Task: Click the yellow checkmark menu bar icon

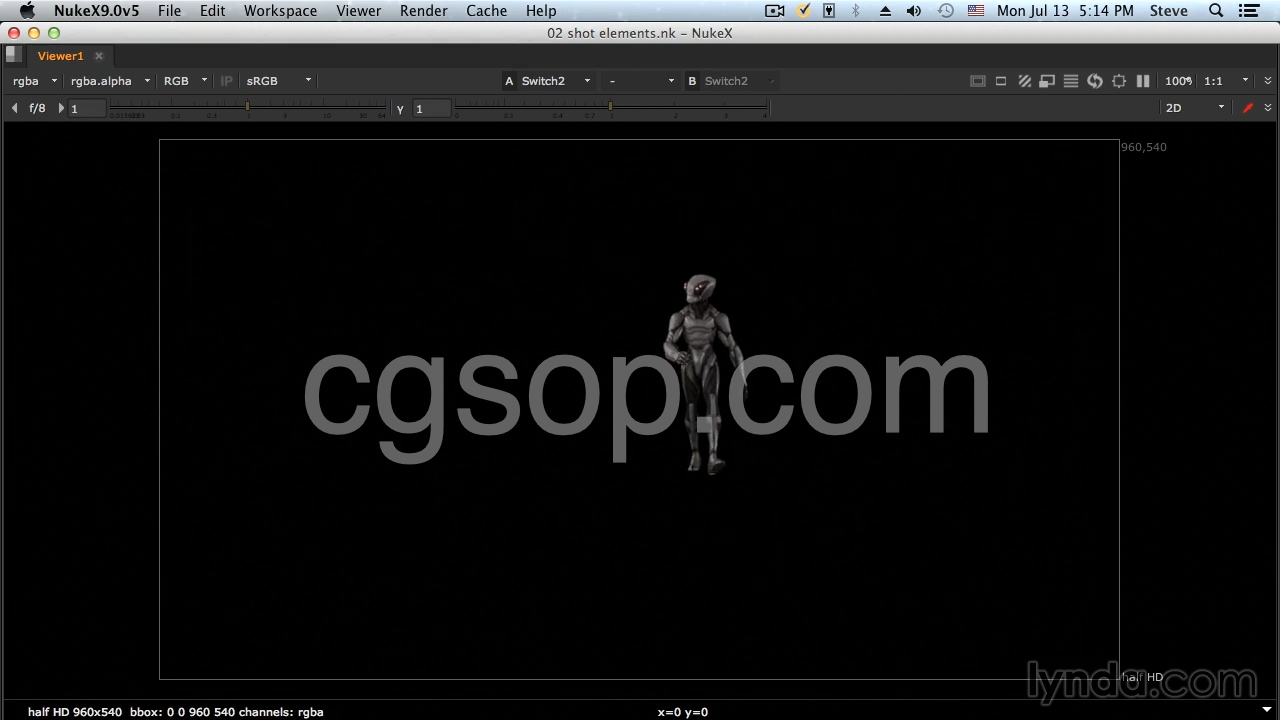Action: (804, 11)
